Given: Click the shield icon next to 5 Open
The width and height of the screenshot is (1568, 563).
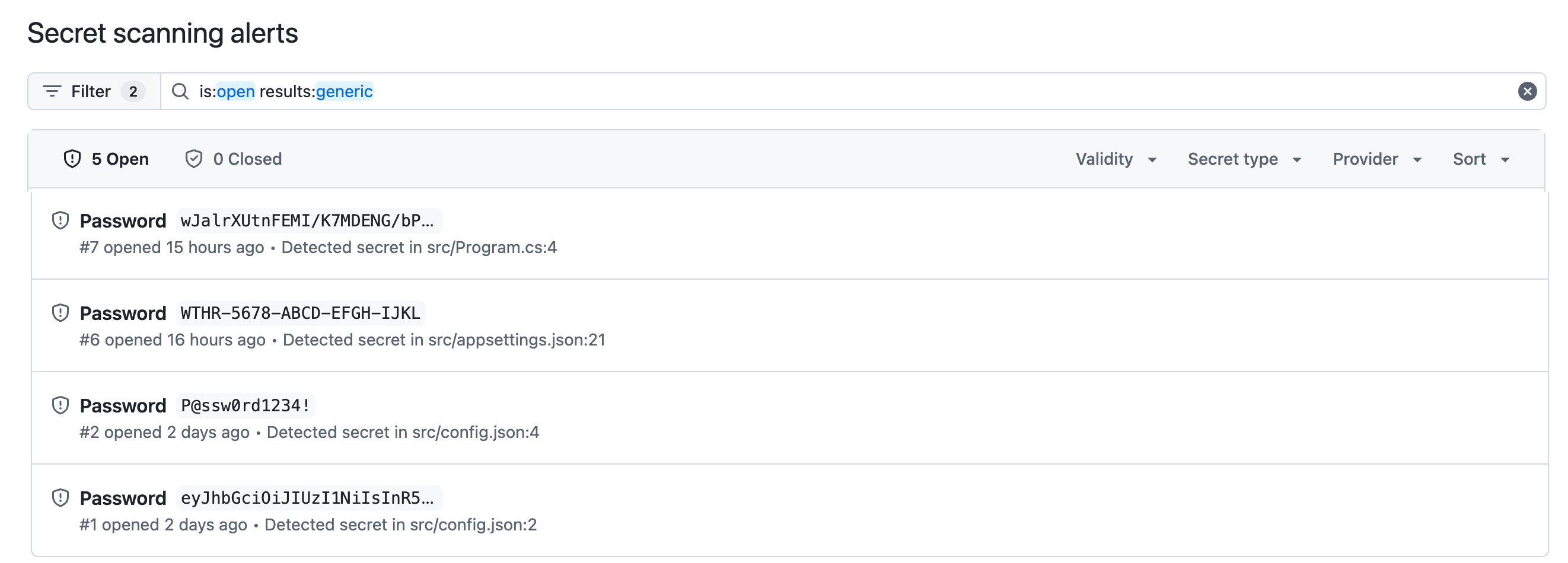Looking at the screenshot, I should click(72, 159).
